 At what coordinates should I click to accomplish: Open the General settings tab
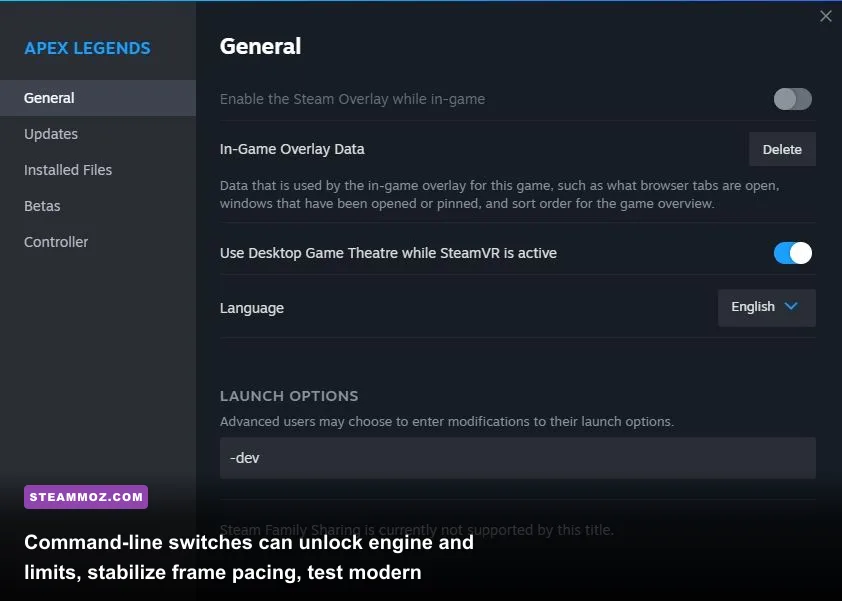click(x=98, y=98)
